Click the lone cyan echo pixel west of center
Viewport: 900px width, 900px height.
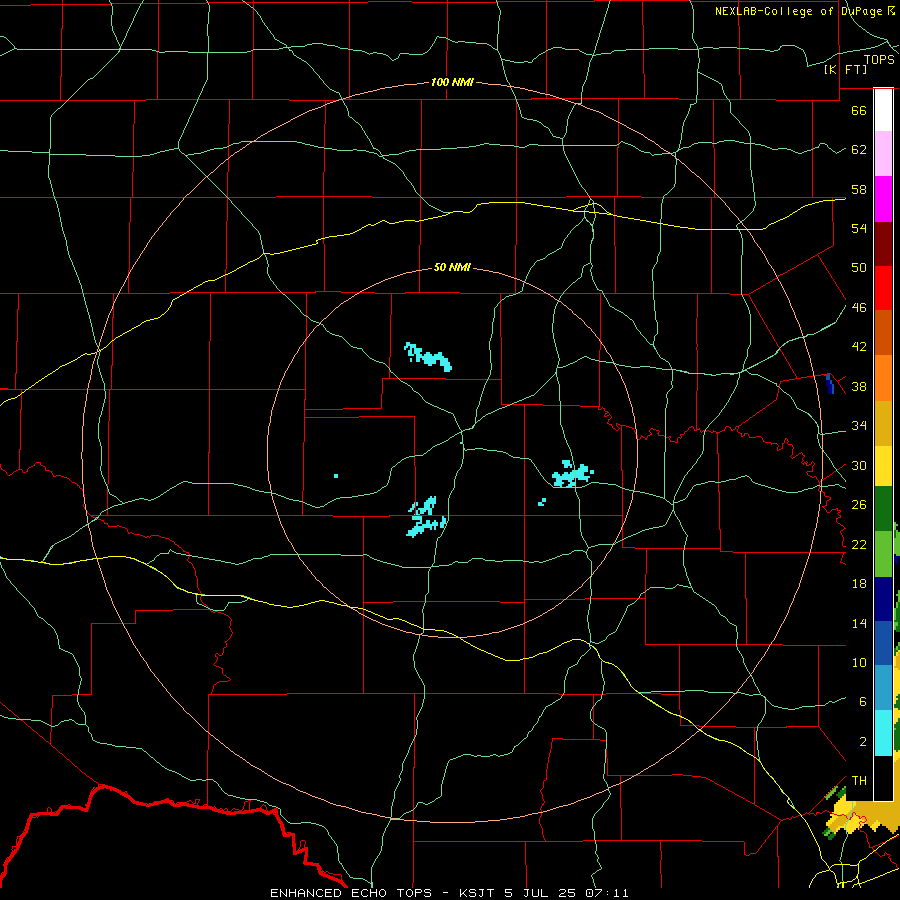(x=336, y=476)
